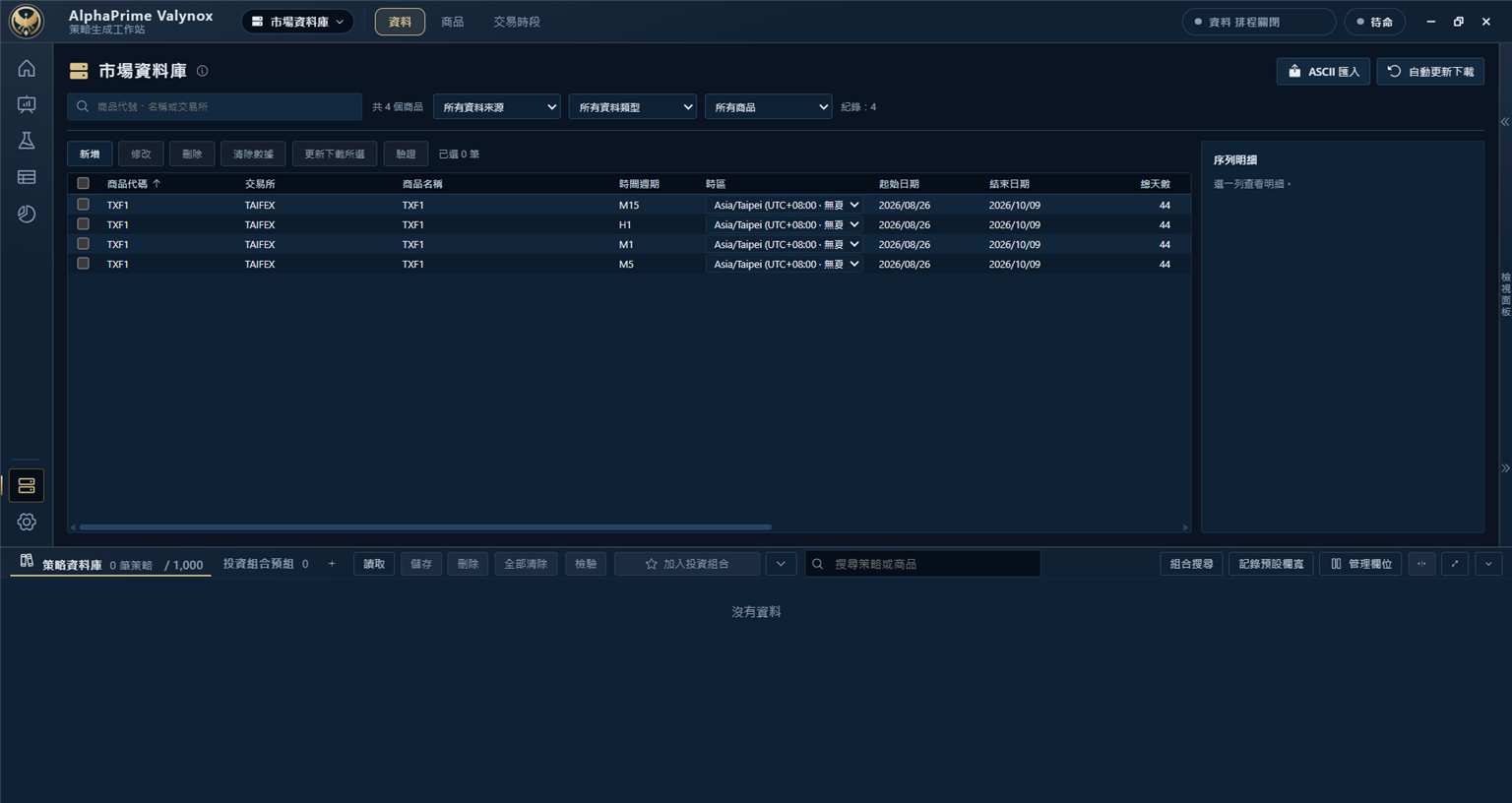Image resolution: width=1512 pixels, height=803 pixels.
Task: Open the 所有資料類型 filter dropdown
Action: (632, 106)
